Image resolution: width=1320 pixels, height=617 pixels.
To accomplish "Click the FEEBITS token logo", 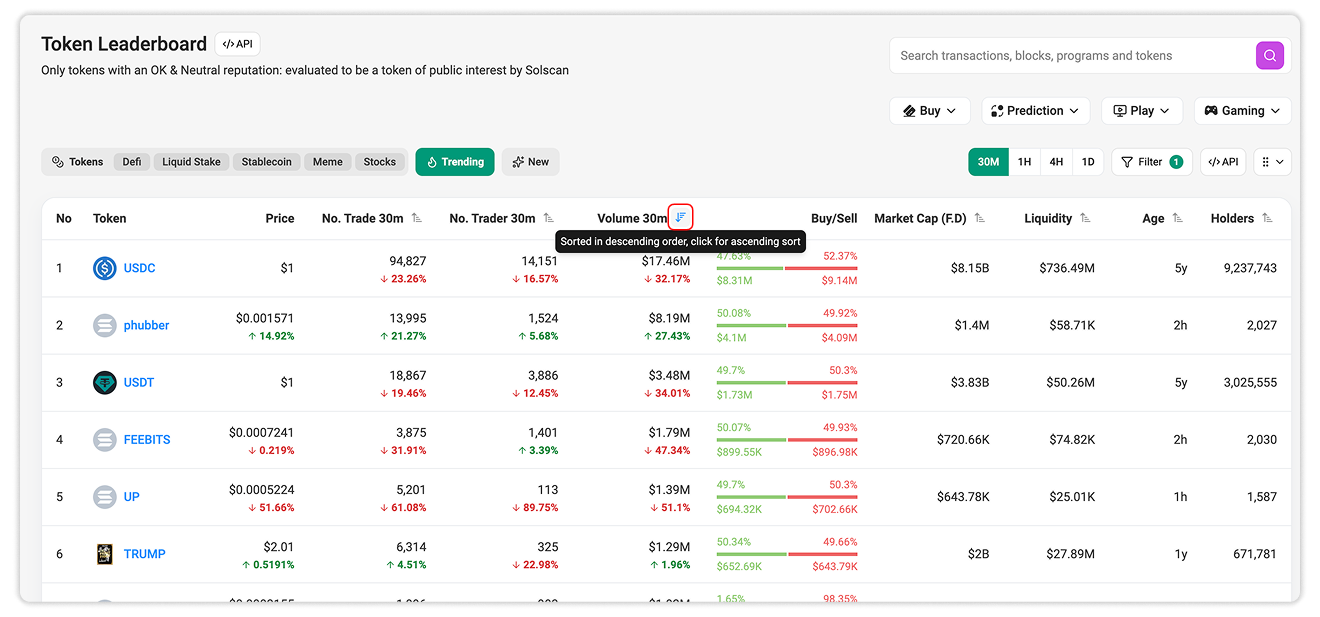I will [x=105, y=439].
